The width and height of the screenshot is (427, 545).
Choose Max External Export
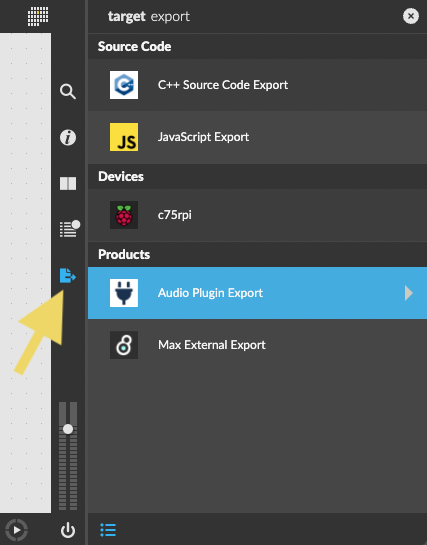(257, 345)
